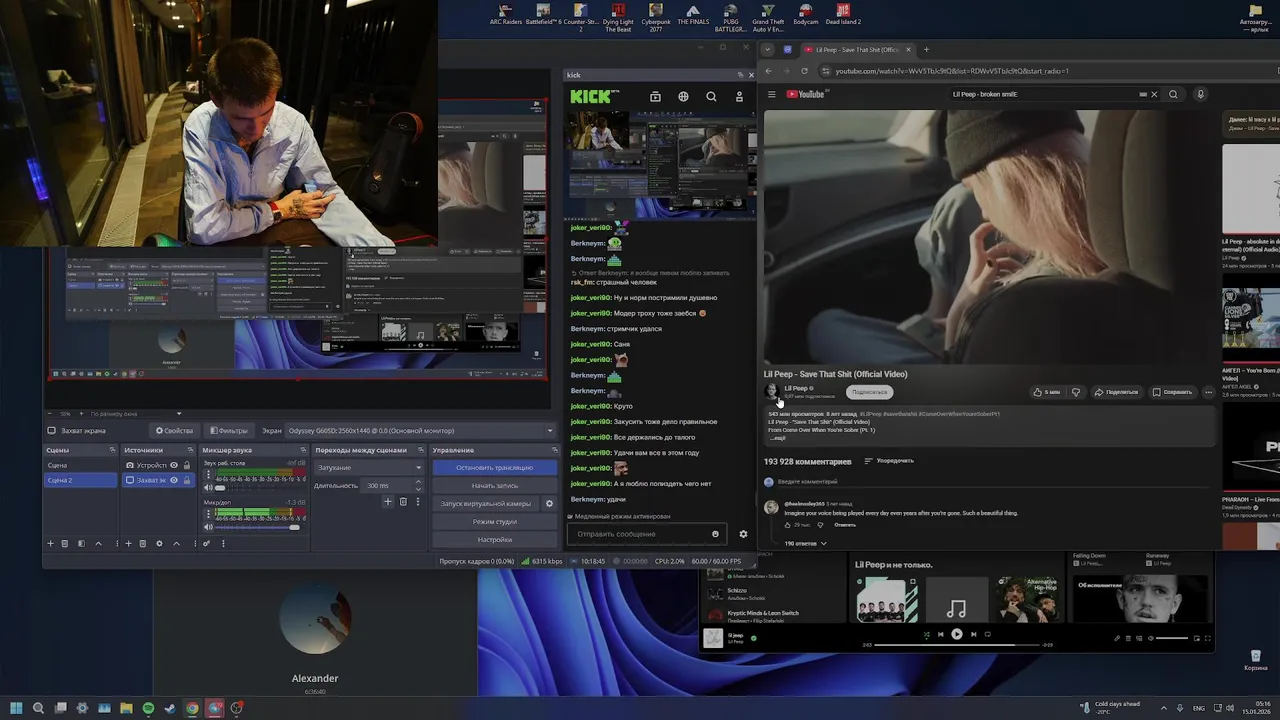The image size is (1280, 720).
Task: Mute the desktop audio (Звук раб. стола) speaker
Action: [208, 488]
